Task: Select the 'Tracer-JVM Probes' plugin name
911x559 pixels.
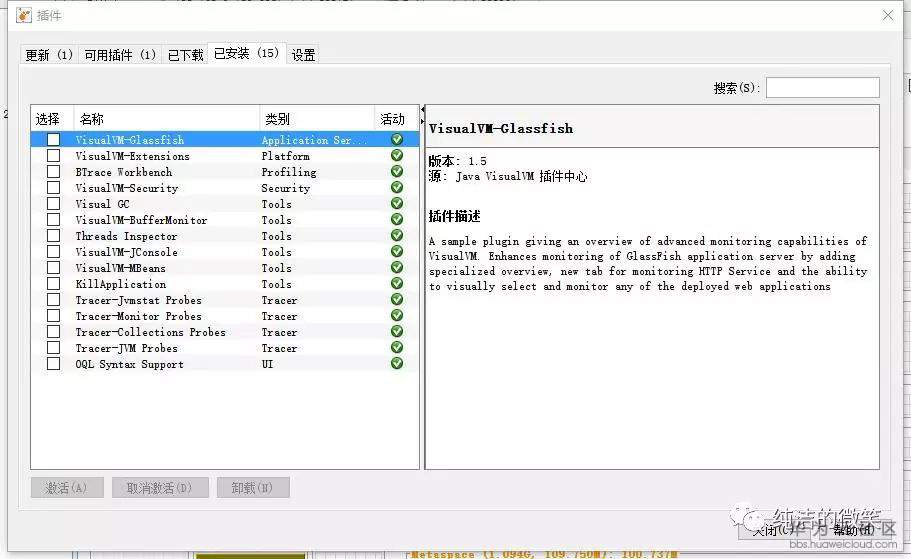Action: pos(127,348)
